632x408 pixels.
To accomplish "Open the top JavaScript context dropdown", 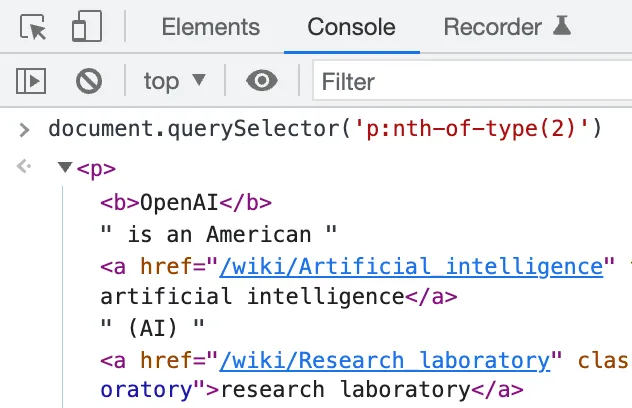I will click(x=175, y=81).
